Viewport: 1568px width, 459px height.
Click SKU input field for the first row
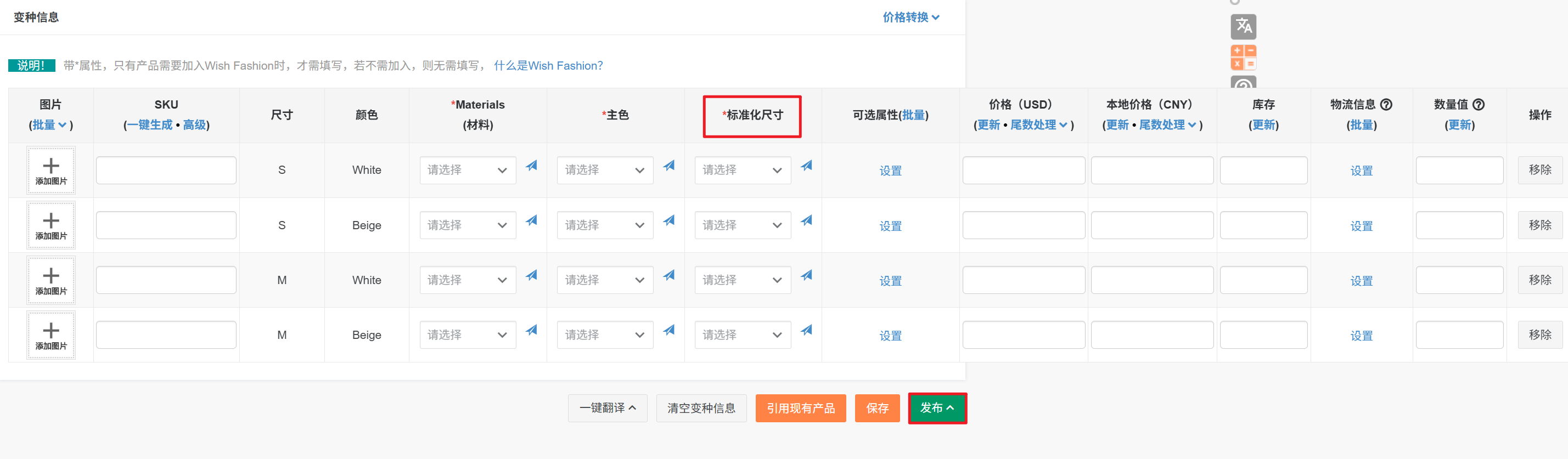pyautogui.click(x=166, y=170)
